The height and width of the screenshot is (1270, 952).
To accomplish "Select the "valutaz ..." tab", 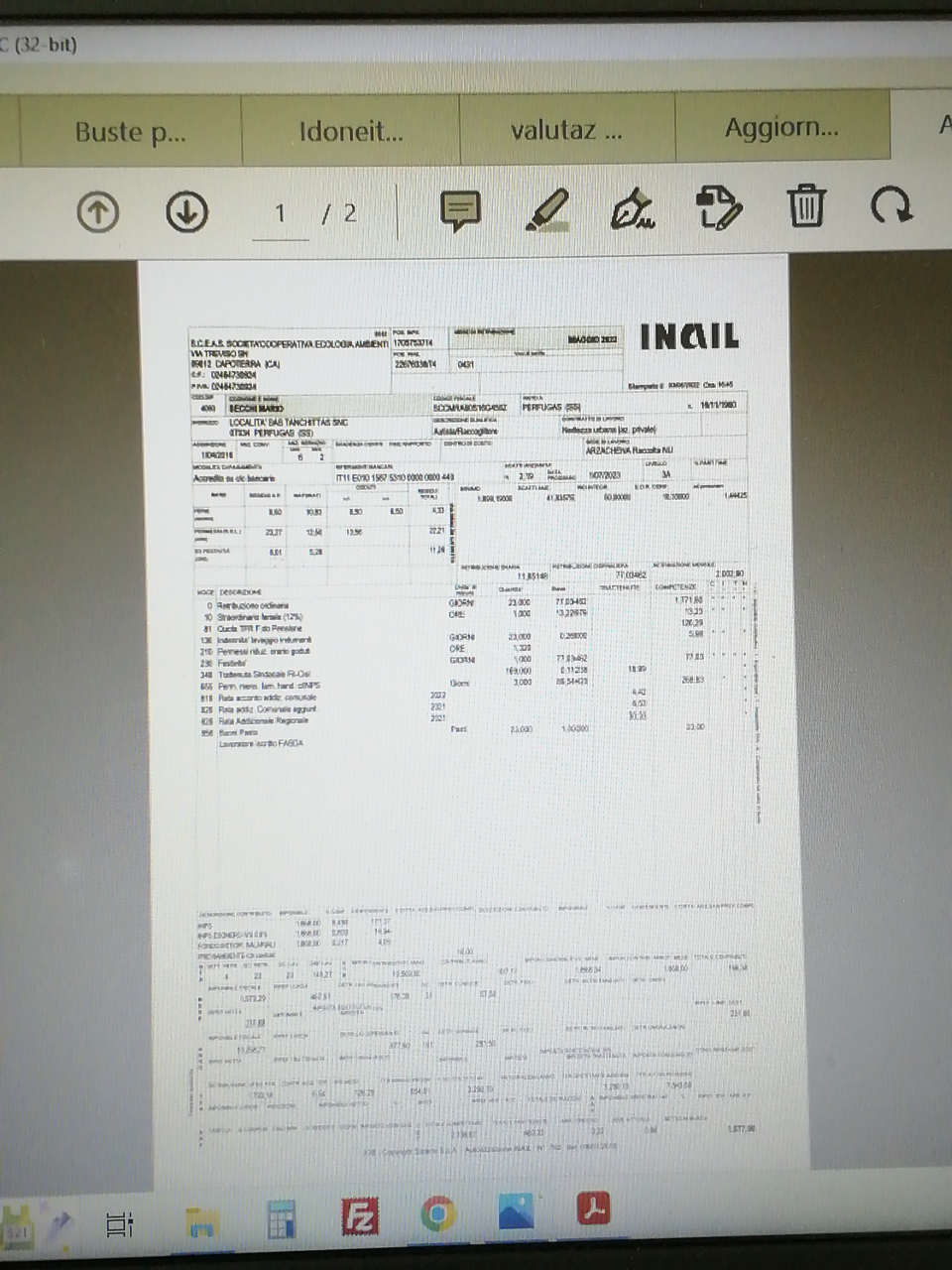I will [566, 129].
